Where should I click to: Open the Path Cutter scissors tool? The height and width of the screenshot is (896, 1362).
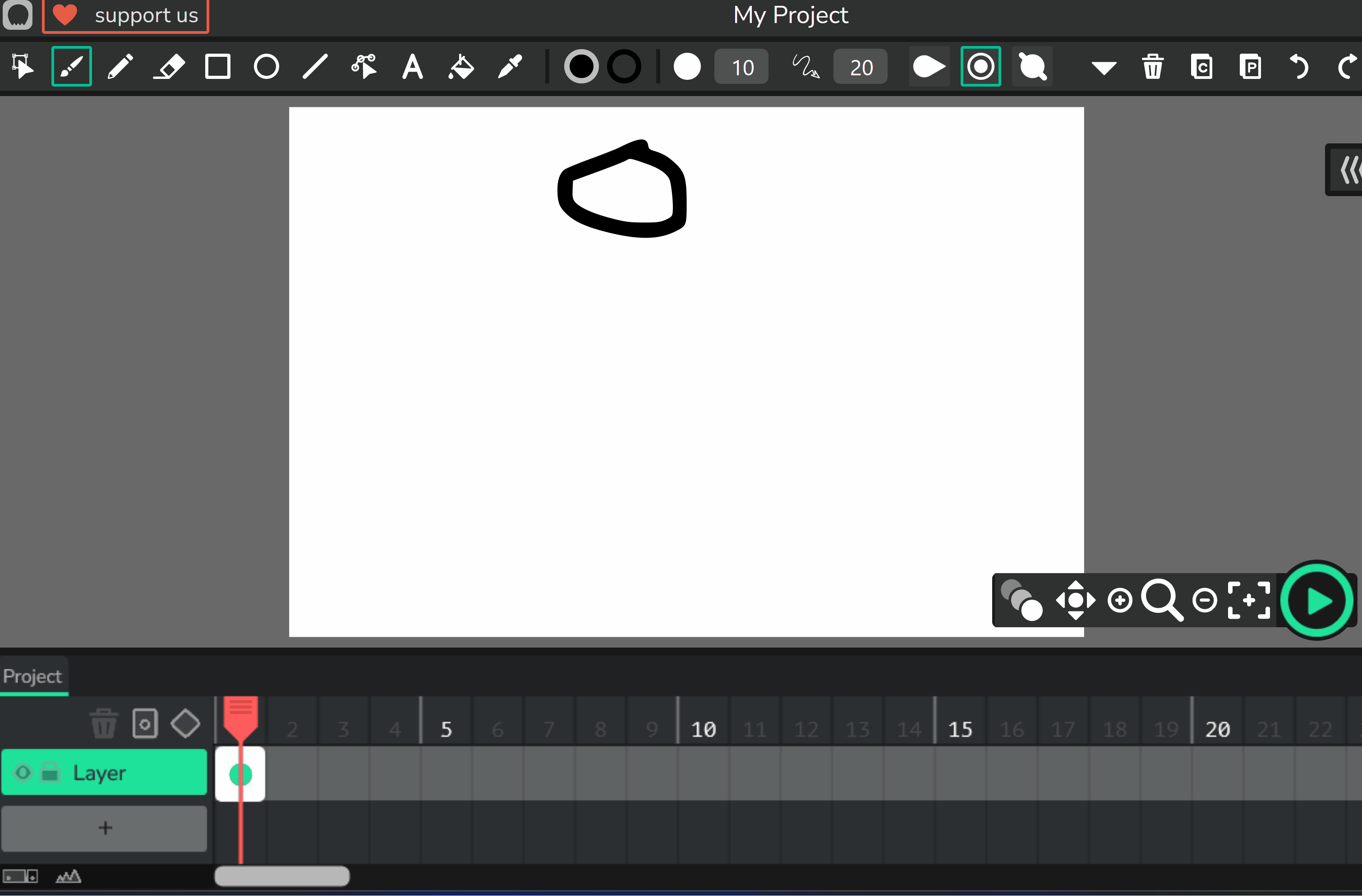364,66
